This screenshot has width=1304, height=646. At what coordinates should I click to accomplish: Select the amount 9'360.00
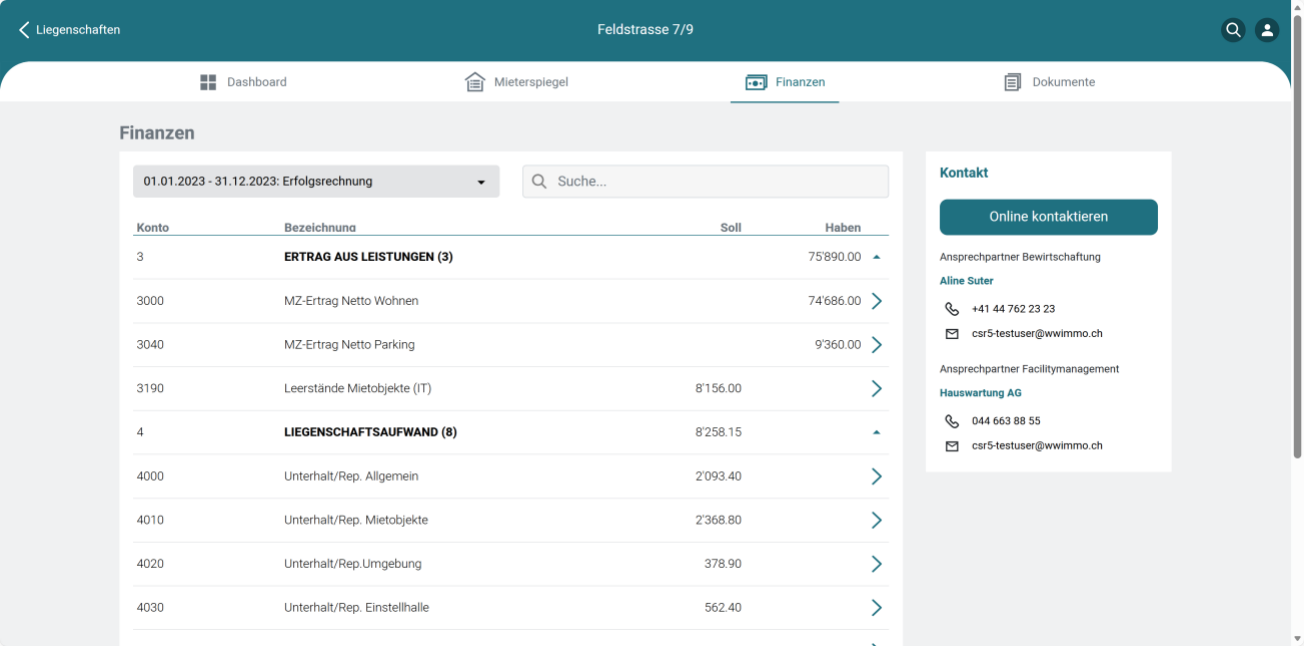tap(838, 345)
